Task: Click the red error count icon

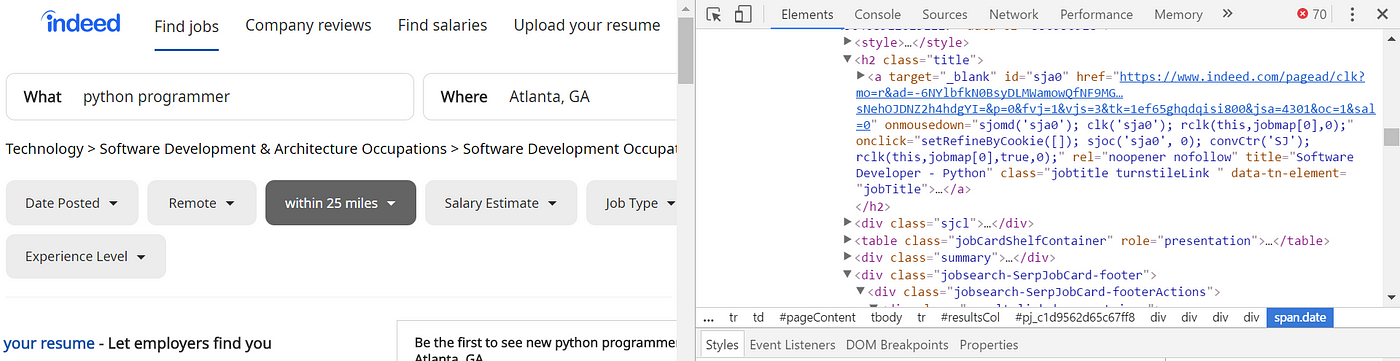Action: click(x=1303, y=14)
